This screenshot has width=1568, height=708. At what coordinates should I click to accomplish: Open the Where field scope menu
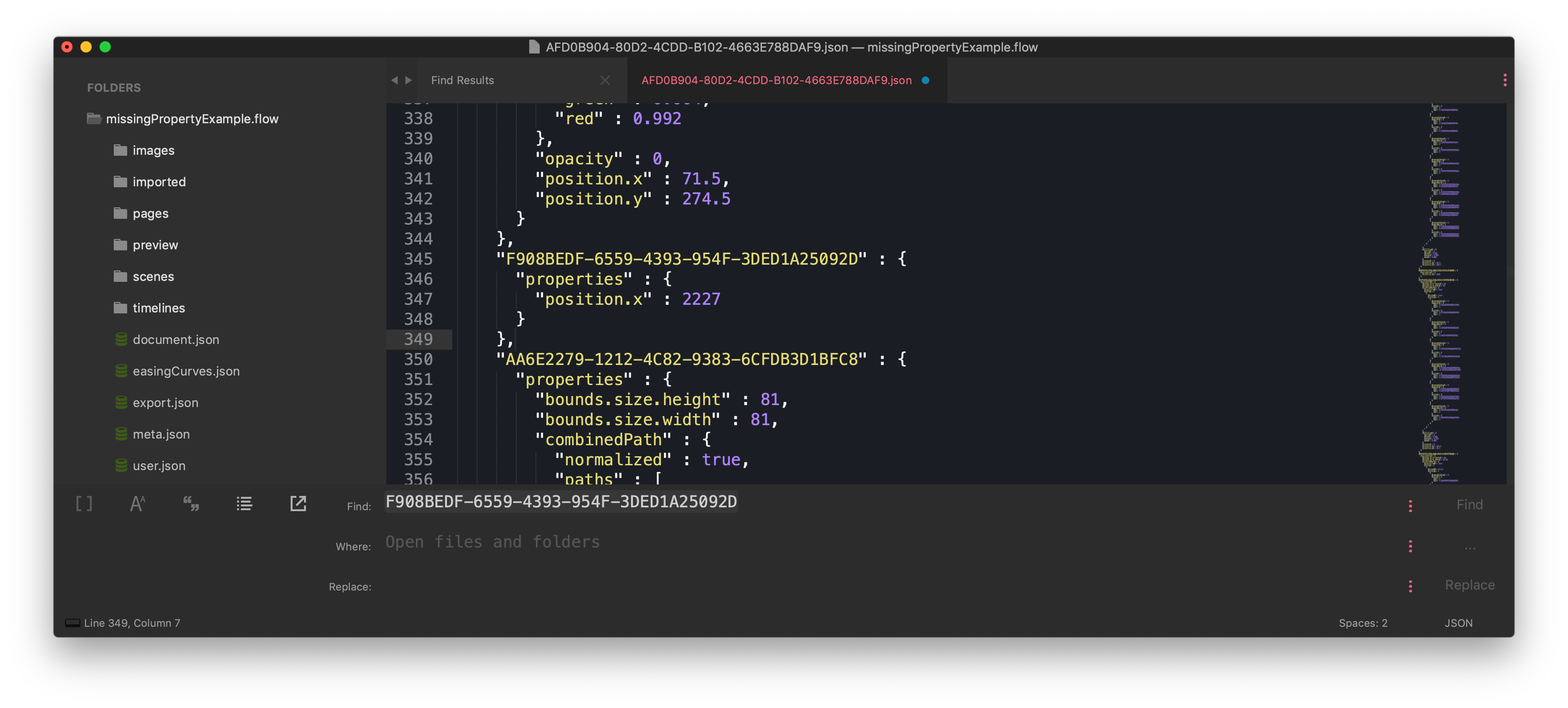(1411, 546)
